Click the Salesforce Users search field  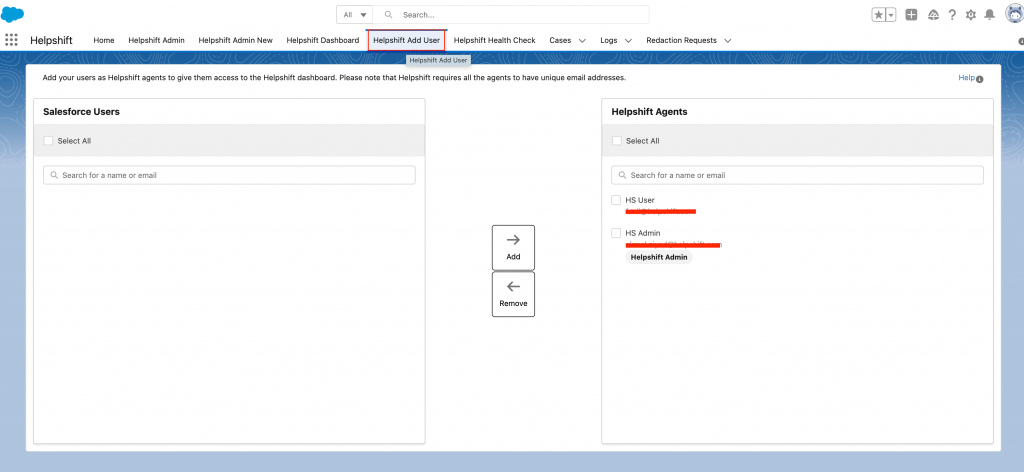(x=229, y=175)
